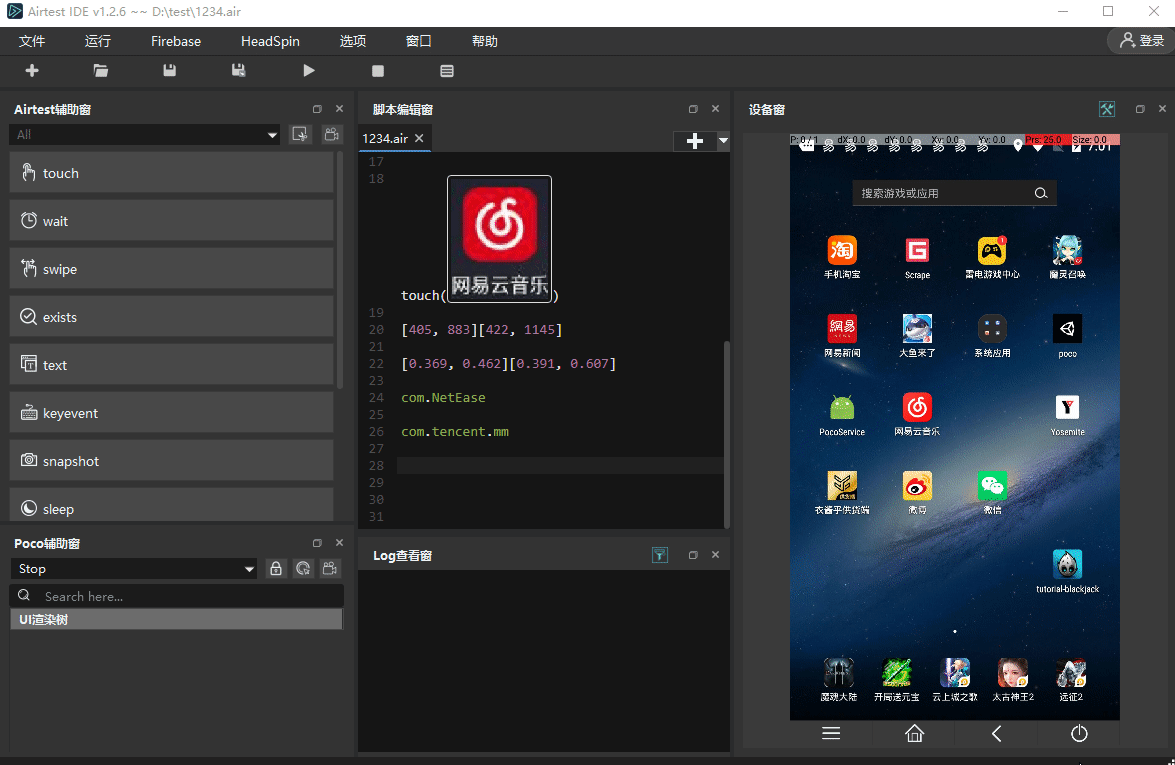The height and width of the screenshot is (765, 1175).
Task: Click the Poco record icon
Action: (x=330, y=569)
